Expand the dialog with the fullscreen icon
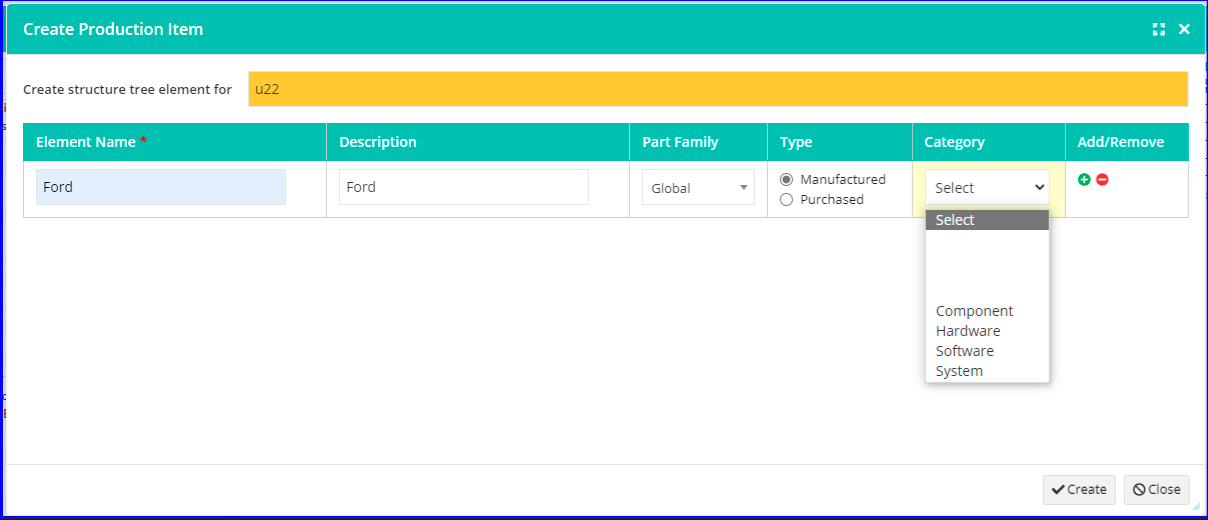This screenshot has height=520, width=1208. [x=1159, y=29]
